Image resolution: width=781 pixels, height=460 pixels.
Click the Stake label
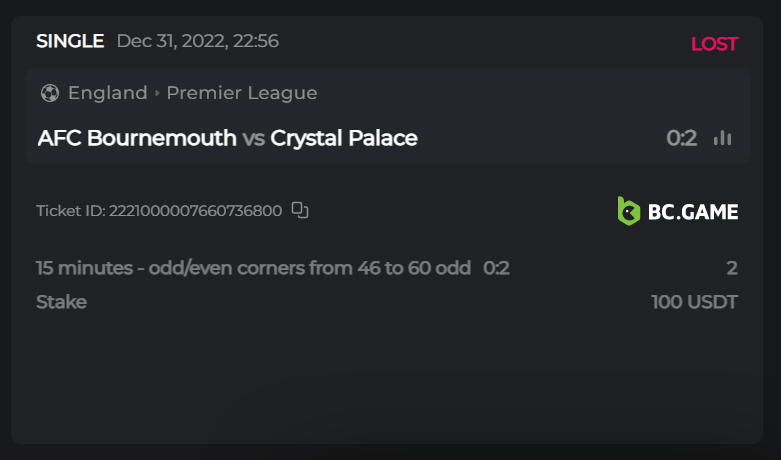click(61, 302)
